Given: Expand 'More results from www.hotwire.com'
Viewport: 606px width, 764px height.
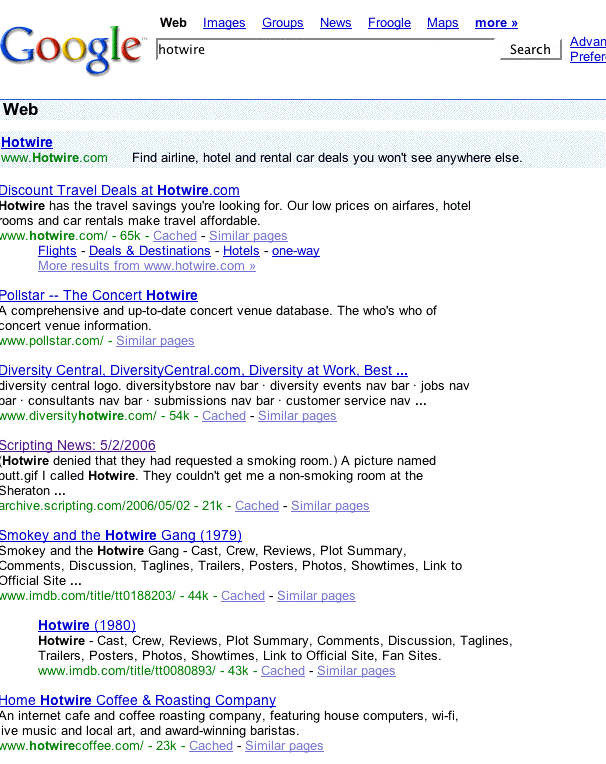Looking at the screenshot, I should [x=147, y=266].
